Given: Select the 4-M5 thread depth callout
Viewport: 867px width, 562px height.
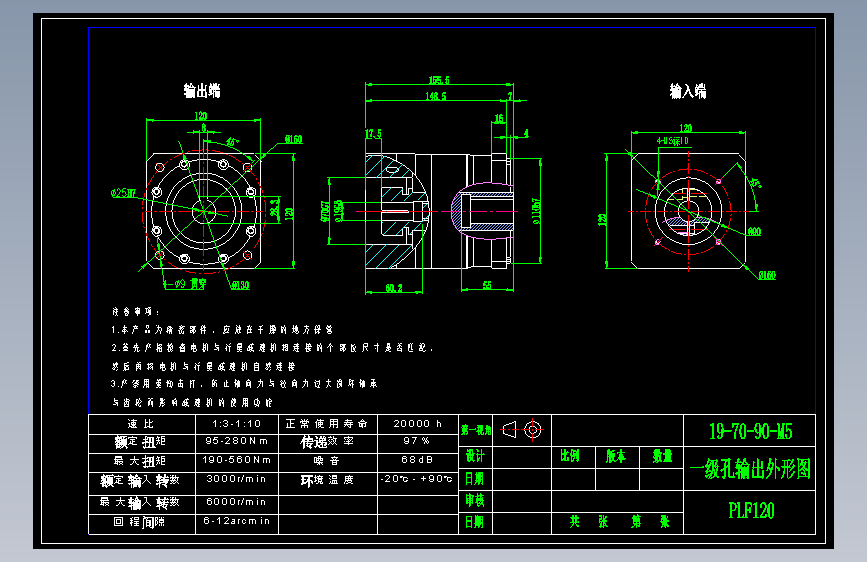Looking at the screenshot, I should tap(672, 141).
